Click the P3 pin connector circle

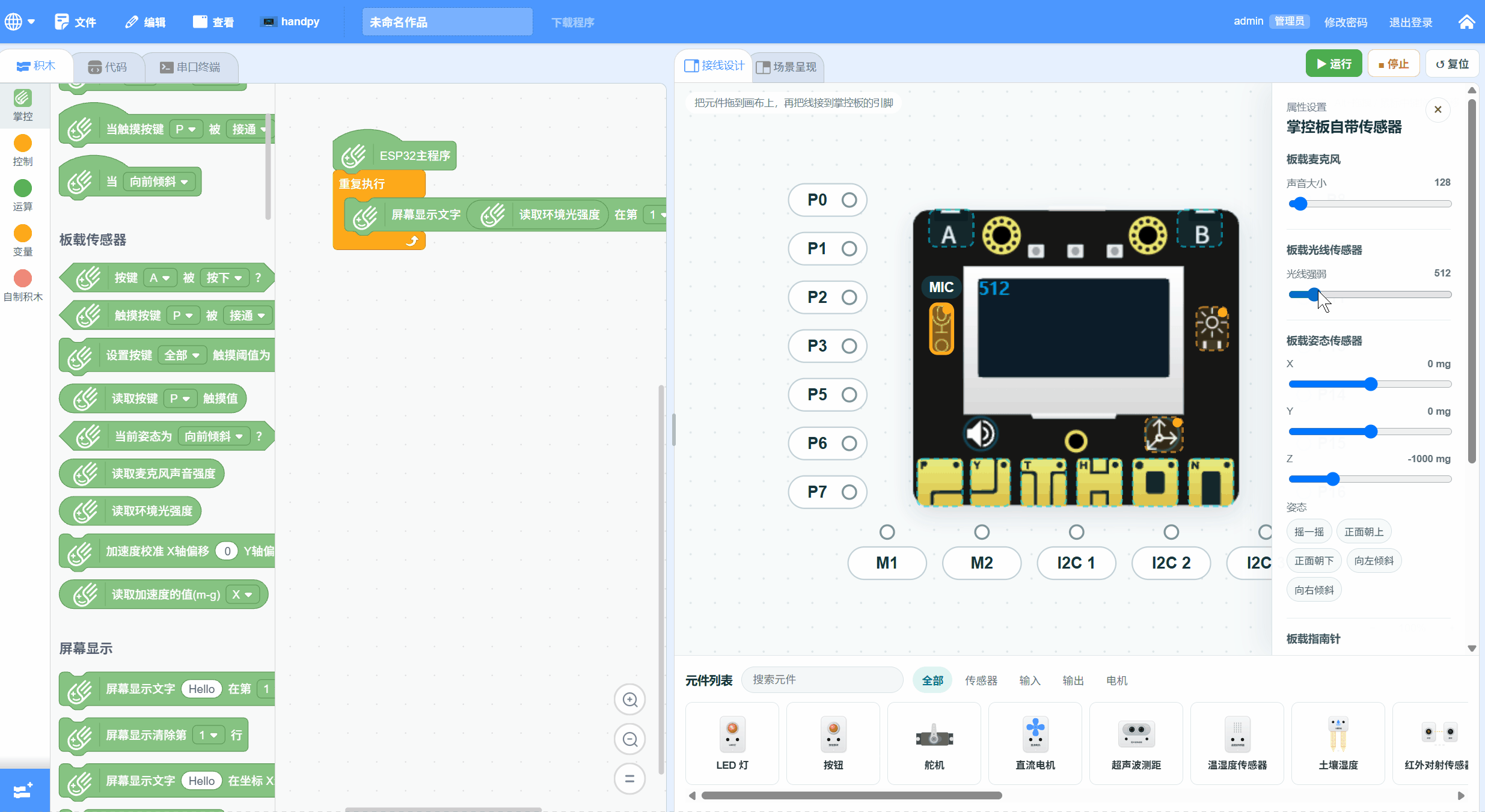click(x=849, y=346)
